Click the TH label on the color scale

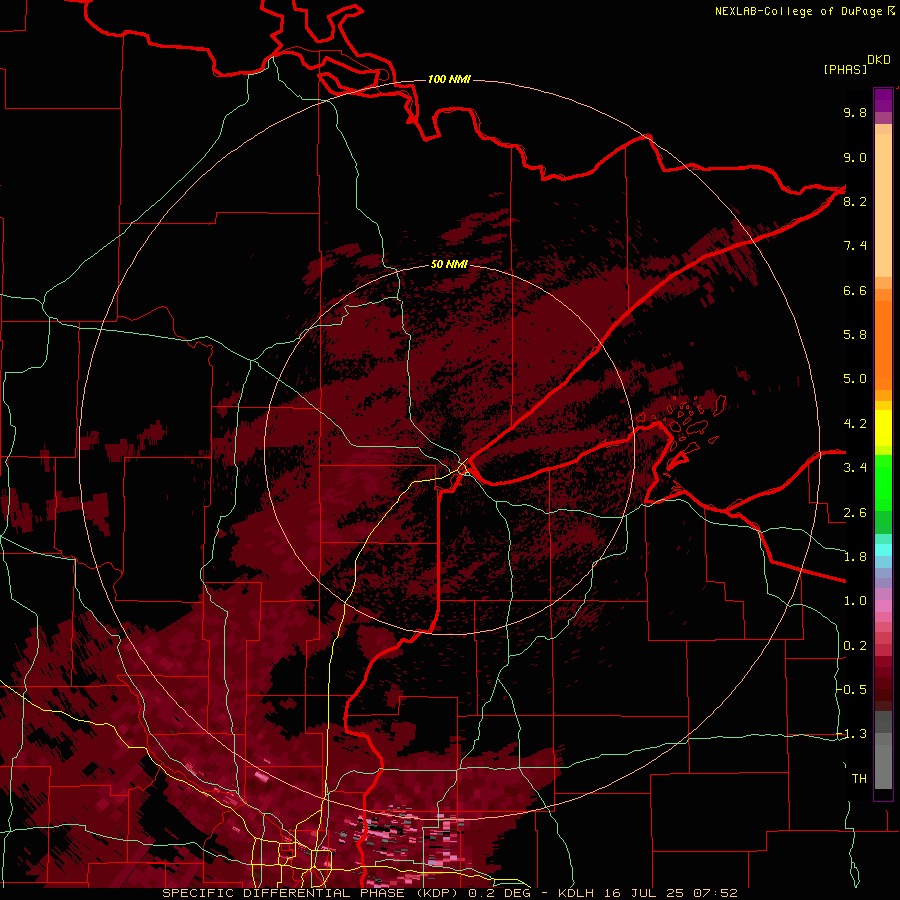click(x=859, y=779)
